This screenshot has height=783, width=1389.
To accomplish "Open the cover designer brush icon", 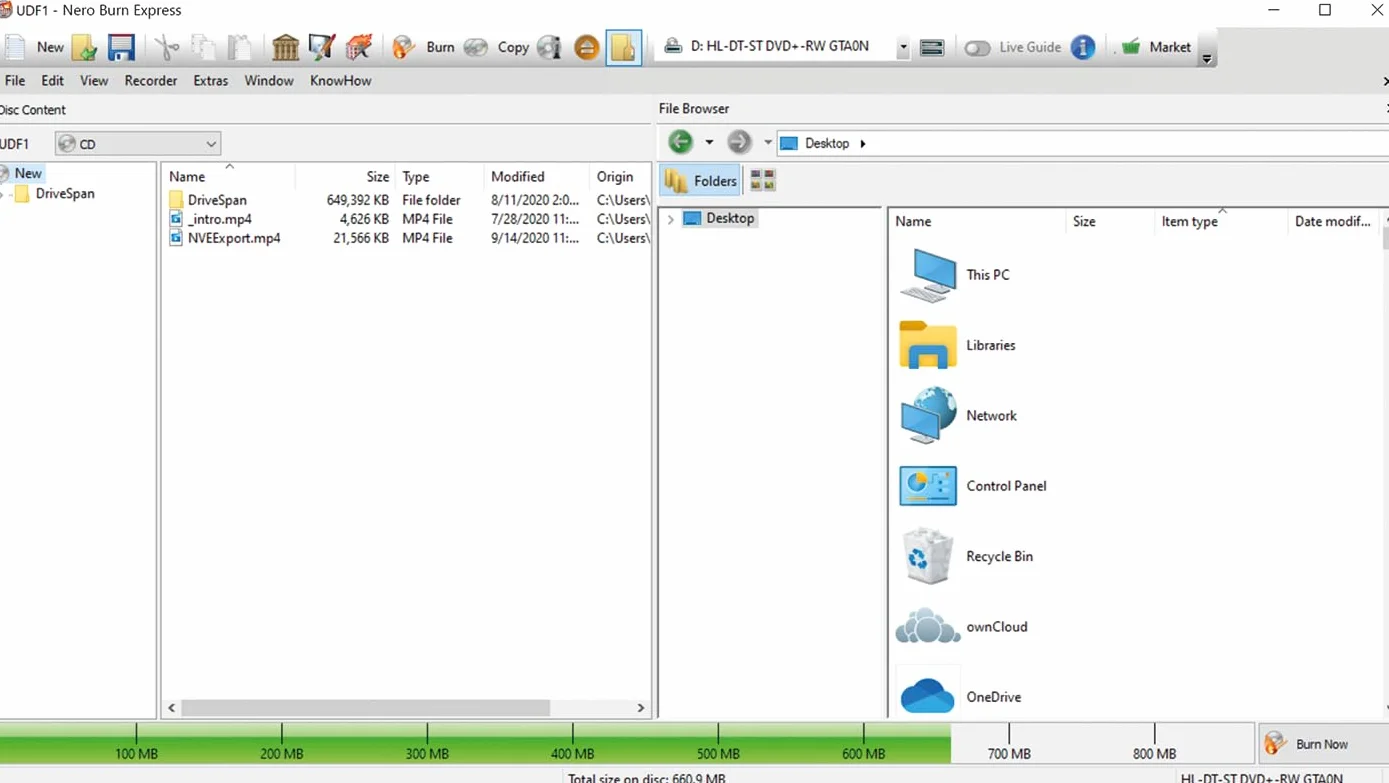I will pyautogui.click(x=322, y=47).
